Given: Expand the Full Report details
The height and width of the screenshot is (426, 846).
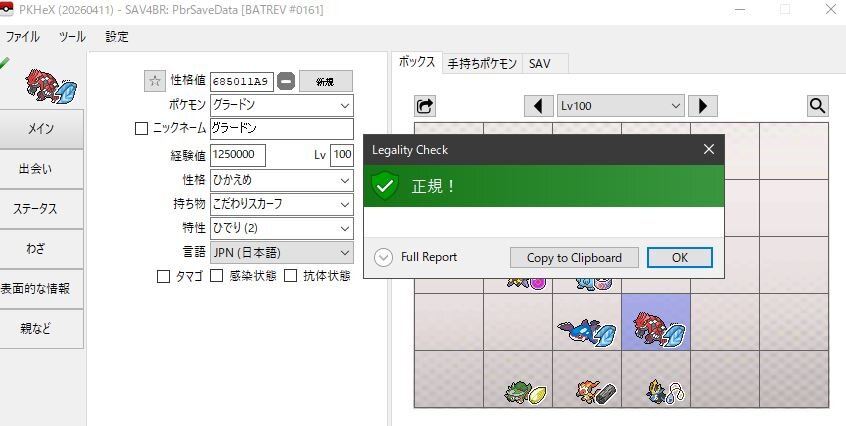Looking at the screenshot, I should [x=383, y=257].
